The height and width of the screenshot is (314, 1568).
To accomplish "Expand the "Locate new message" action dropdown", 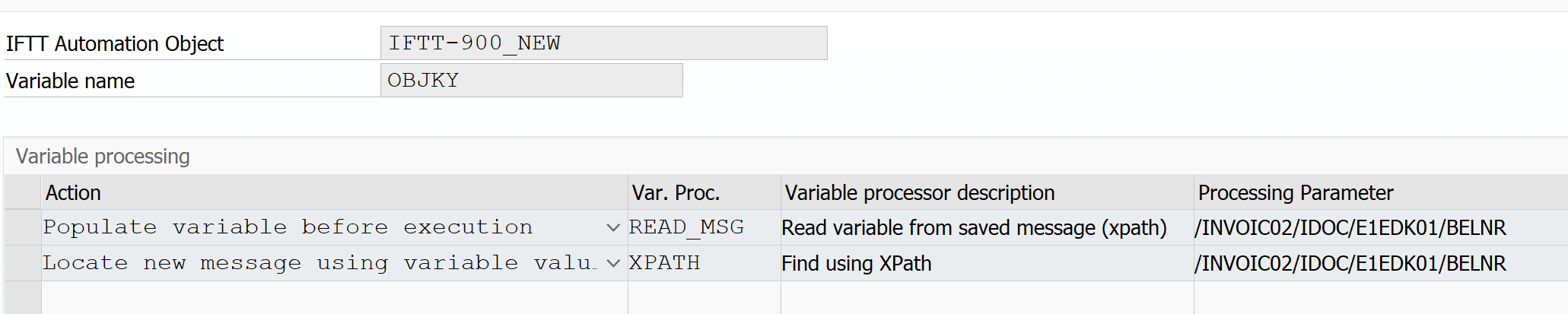I will coord(612,263).
